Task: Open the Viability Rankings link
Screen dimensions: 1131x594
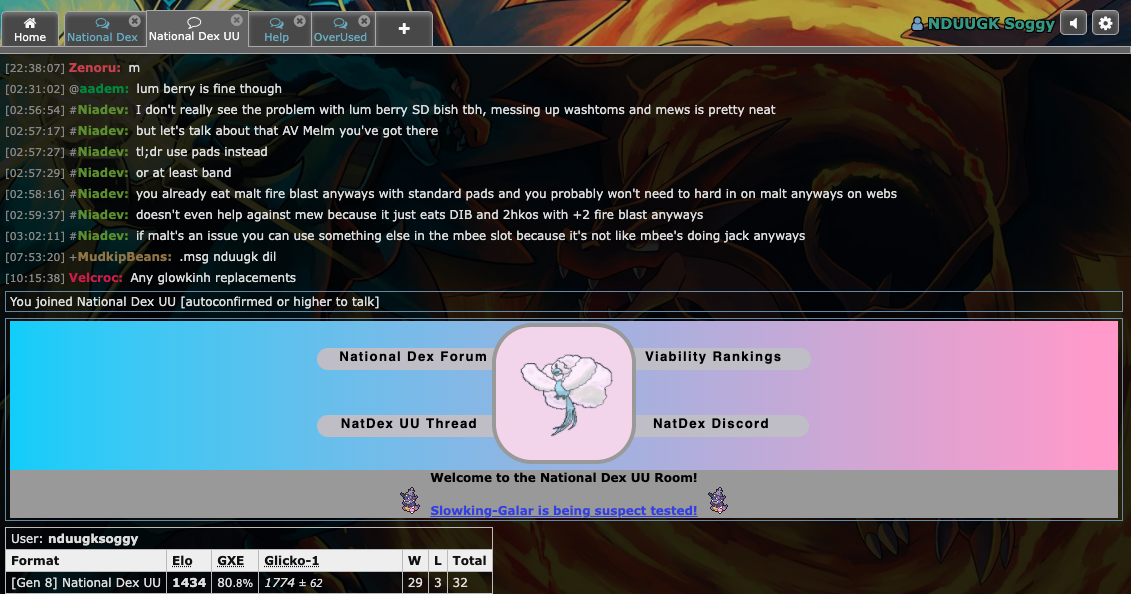Action: [x=713, y=357]
